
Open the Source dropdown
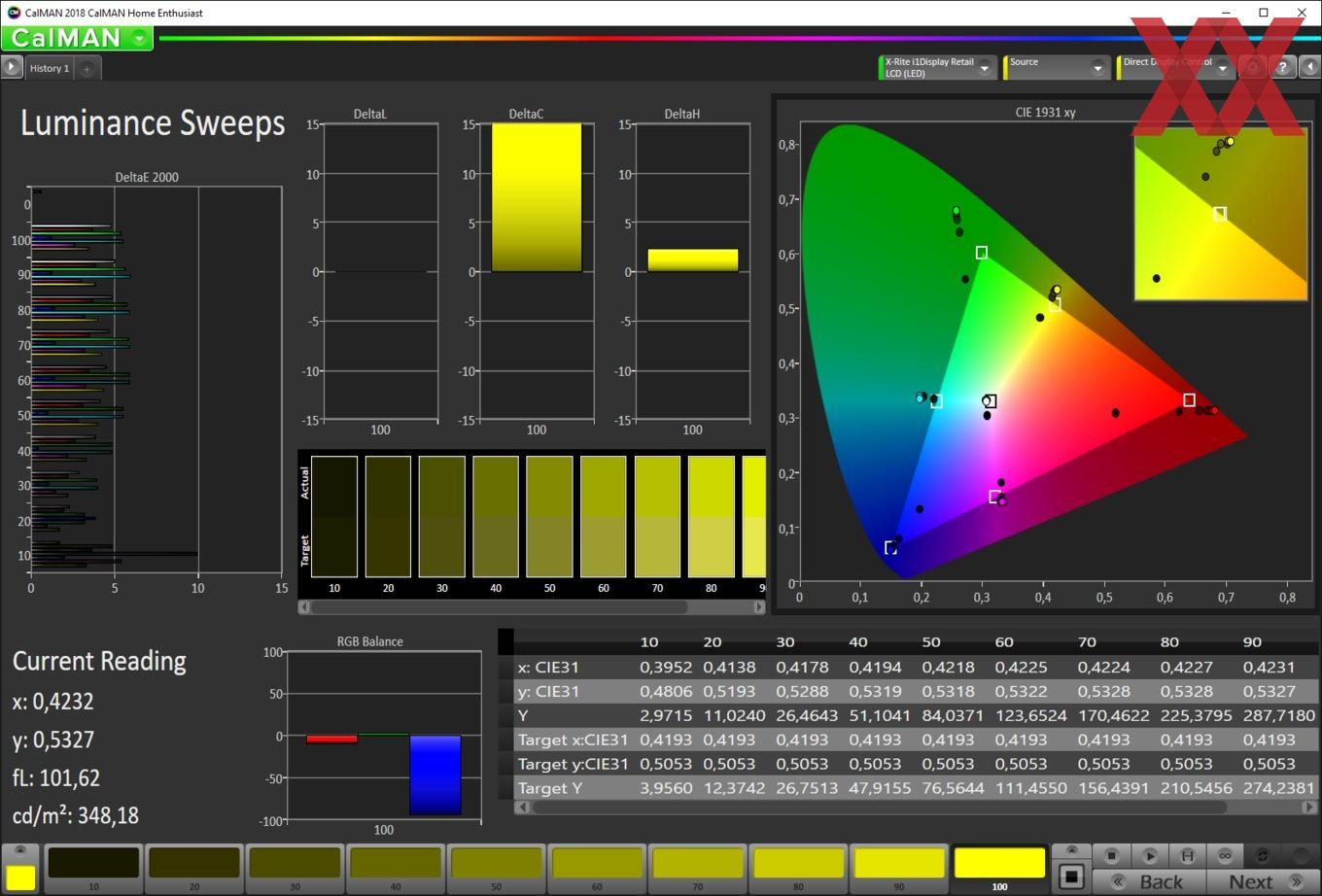[1097, 68]
